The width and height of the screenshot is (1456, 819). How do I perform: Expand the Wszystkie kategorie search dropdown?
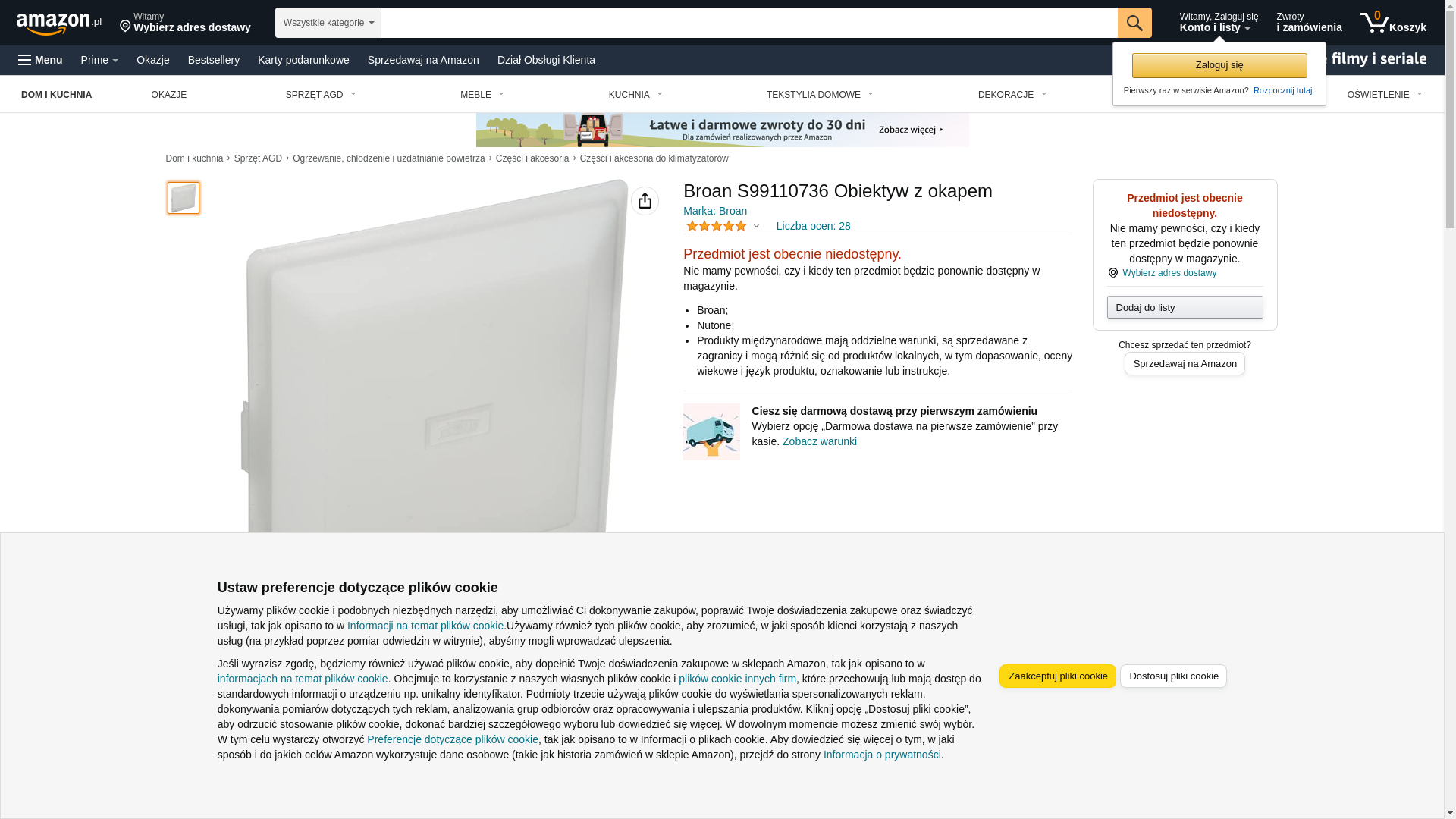coord(328,23)
